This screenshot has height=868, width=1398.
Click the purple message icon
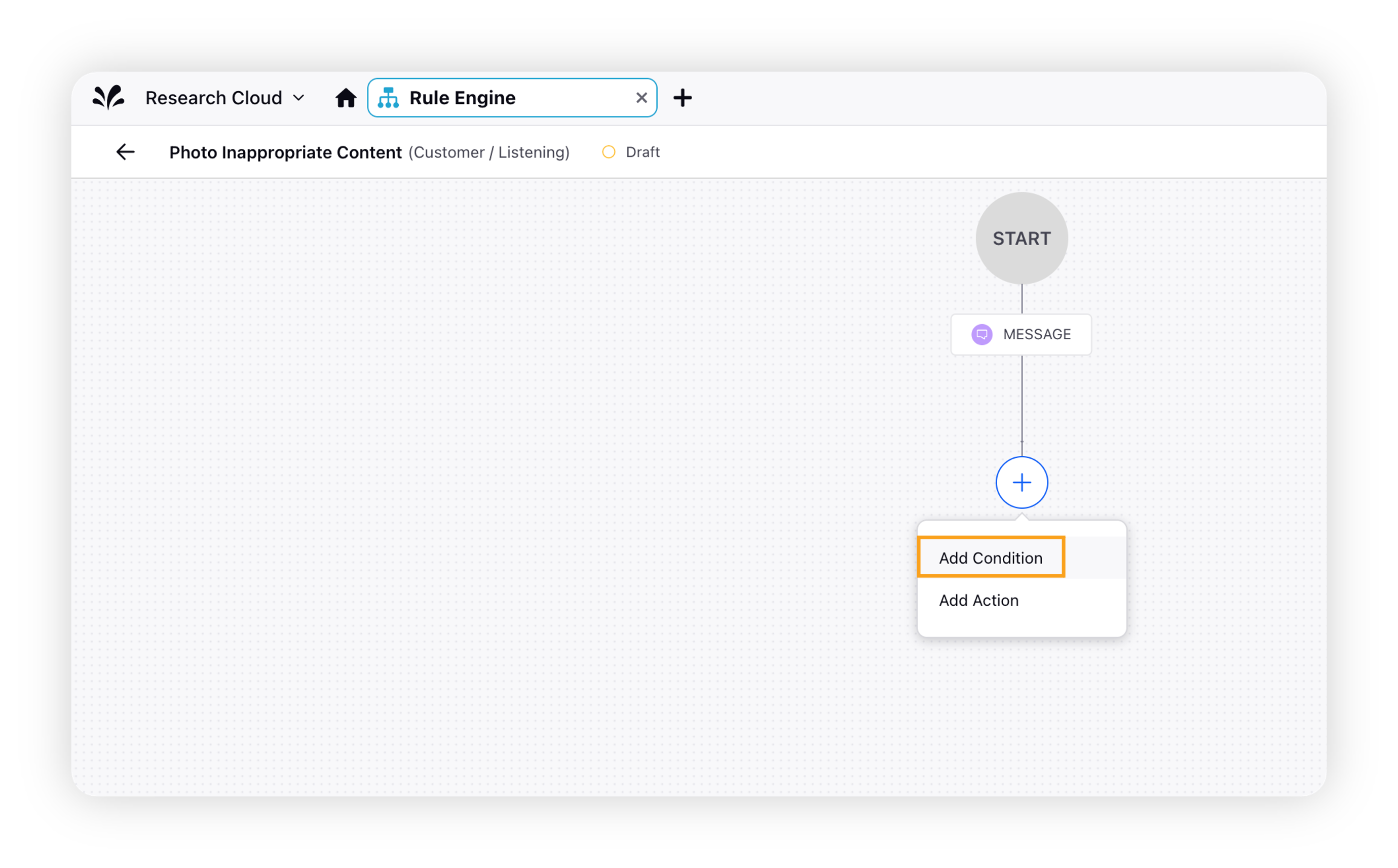(981, 334)
